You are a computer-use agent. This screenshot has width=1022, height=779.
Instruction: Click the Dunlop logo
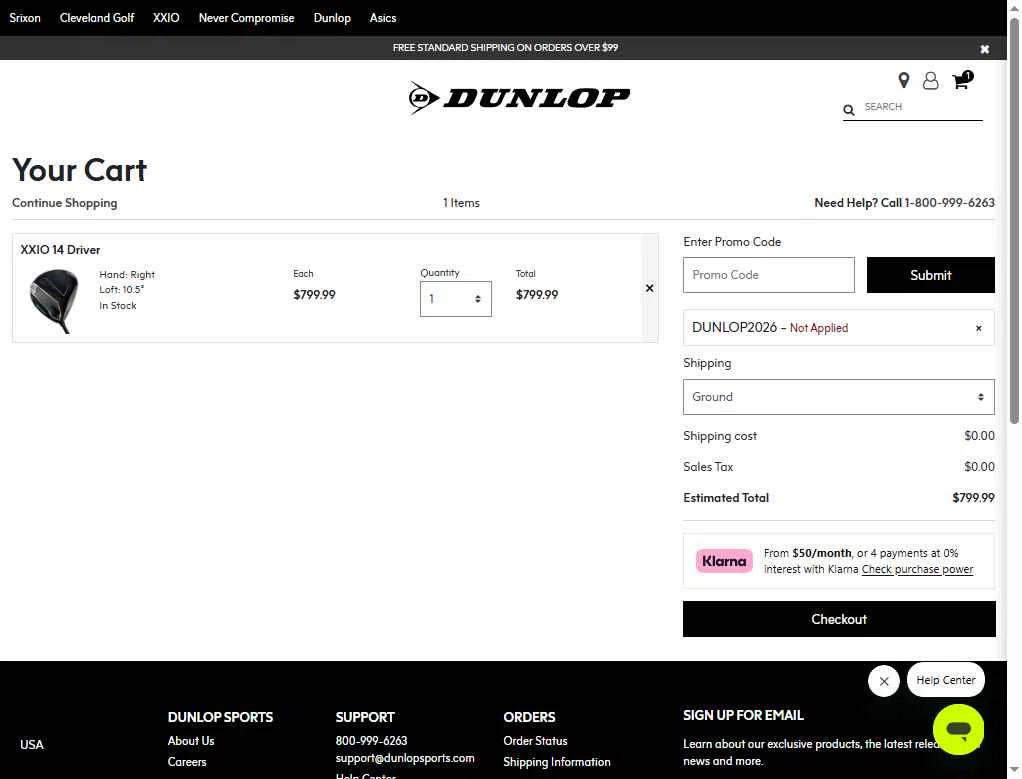[x=519, y=98]
